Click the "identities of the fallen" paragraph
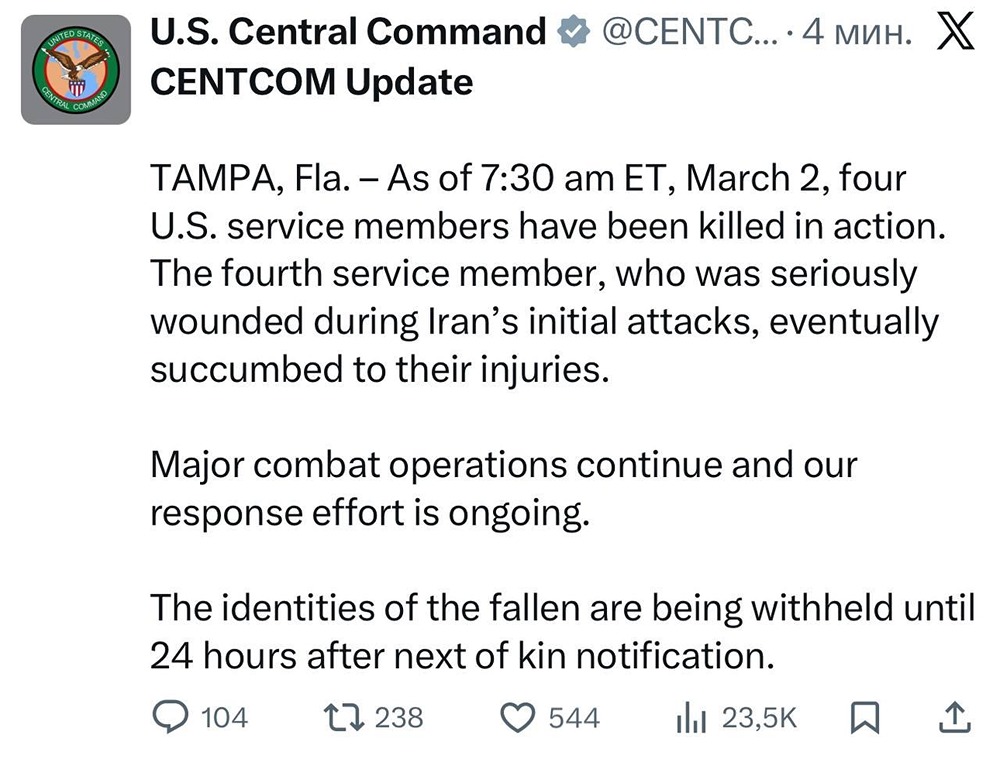Screen dimensions: 1000x766 pos(560,632)
